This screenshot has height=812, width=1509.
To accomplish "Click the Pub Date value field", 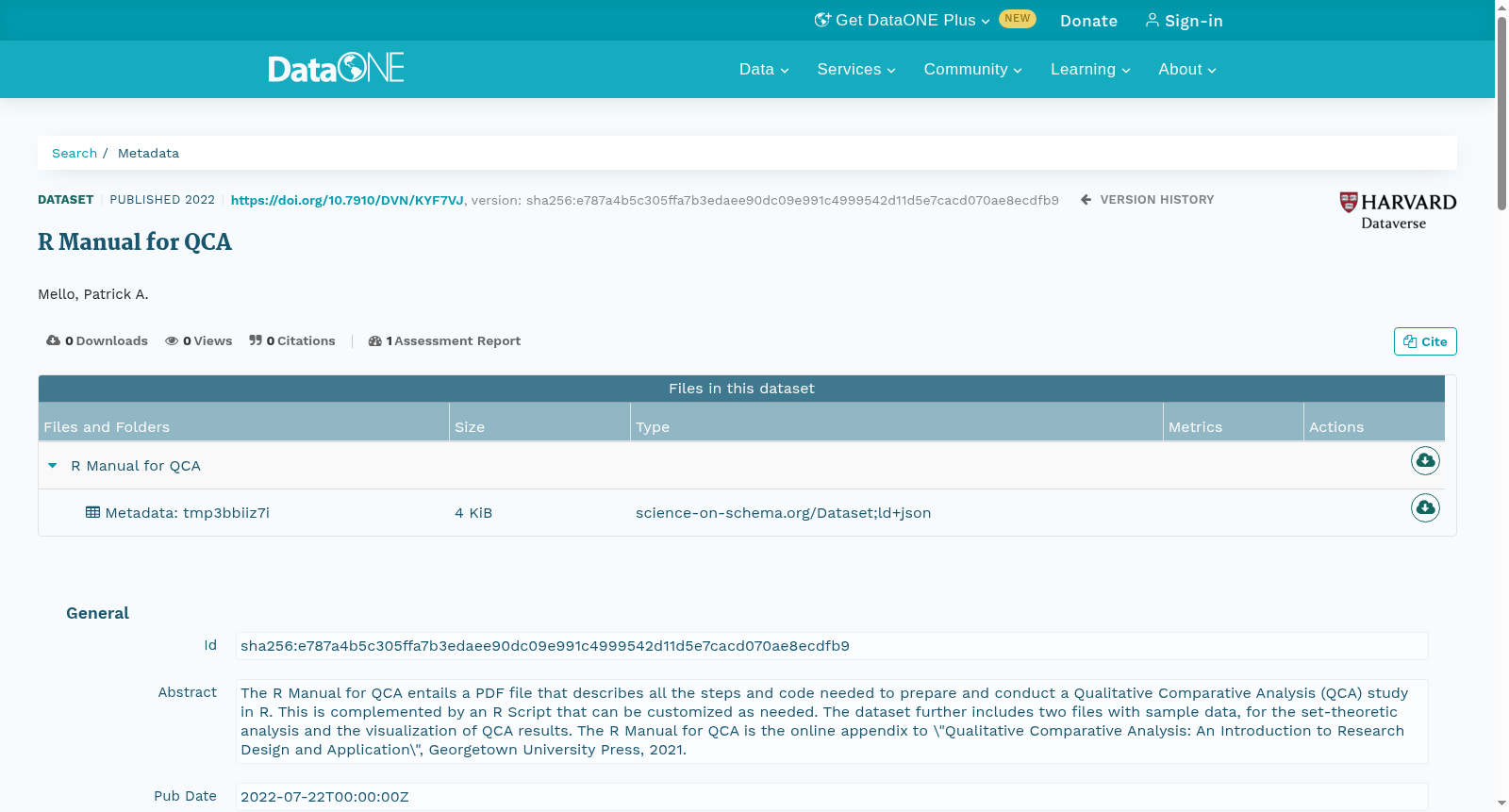I will [x=832, y=797].
